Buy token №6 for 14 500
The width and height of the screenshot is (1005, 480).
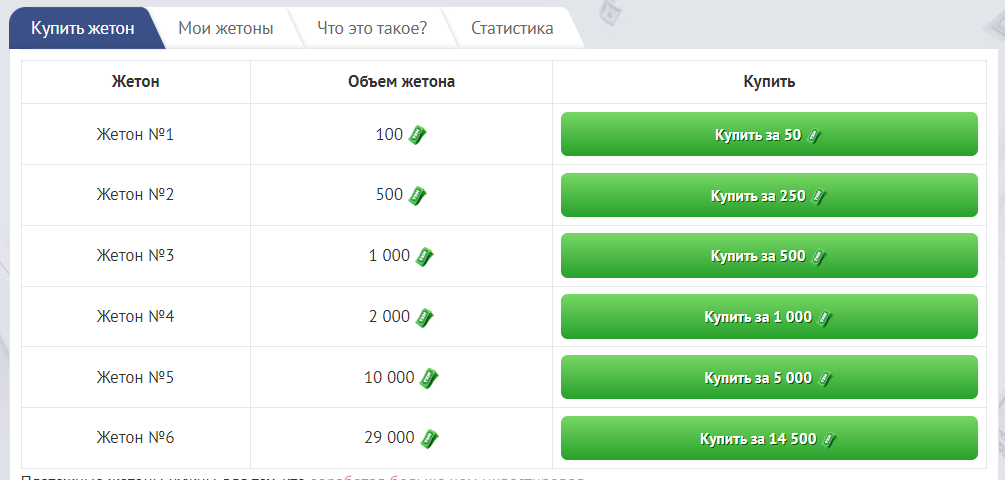point(768,439)
